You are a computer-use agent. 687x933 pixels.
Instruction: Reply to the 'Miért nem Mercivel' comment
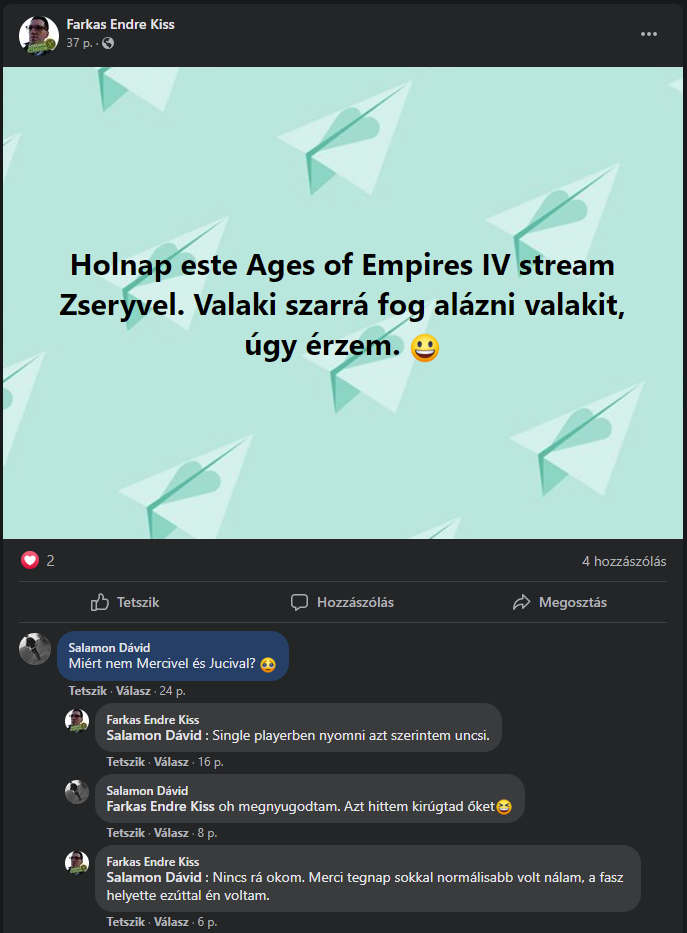click(x=133, y=691)
